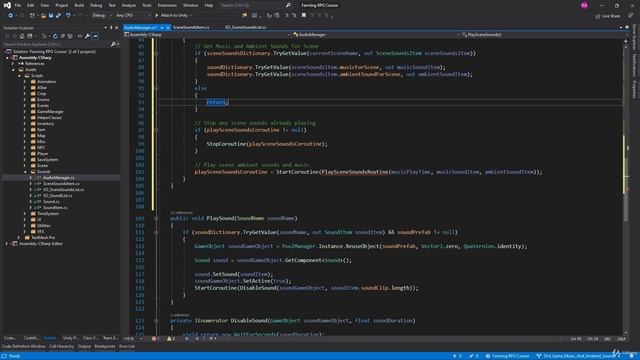Click the user account avatar
The height and width of the screenshot is (360, 640).
584,5
